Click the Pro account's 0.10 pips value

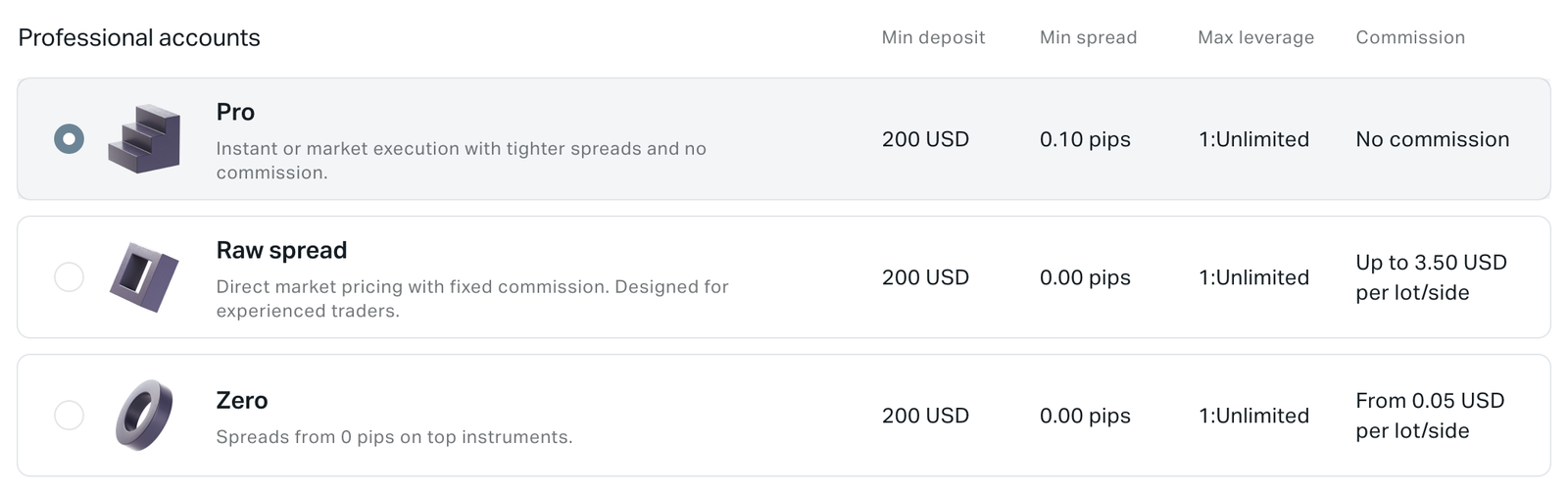pyautogui.click(x=1085, y=139)
